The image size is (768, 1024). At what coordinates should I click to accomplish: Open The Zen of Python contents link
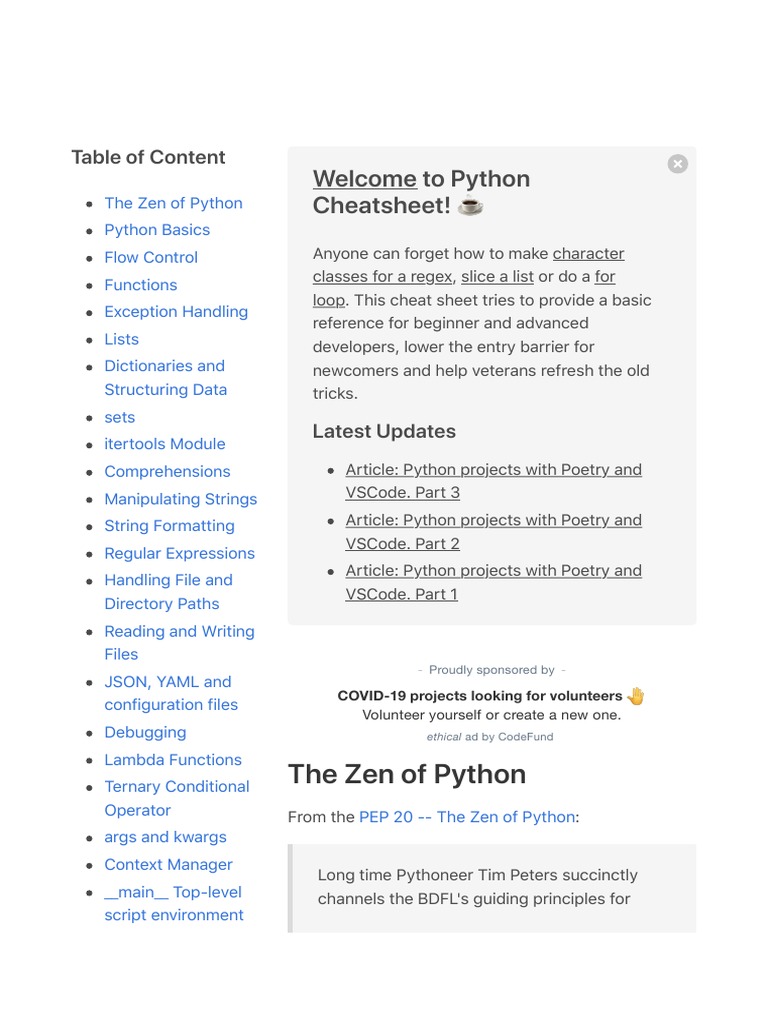pos(173,203)
